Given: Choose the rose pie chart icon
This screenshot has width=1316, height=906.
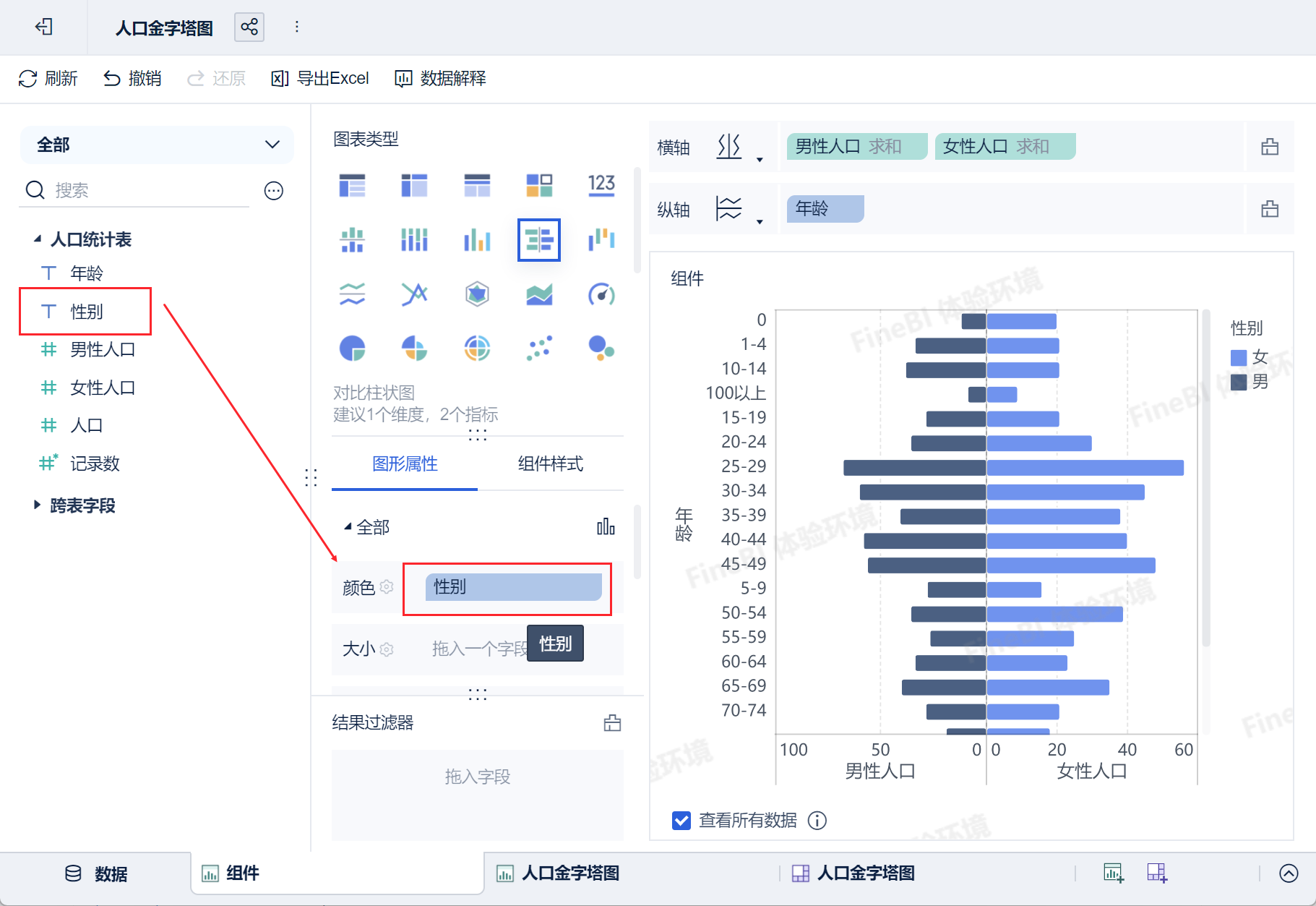Looking at the screenshot, I should (x=415, y=349).
